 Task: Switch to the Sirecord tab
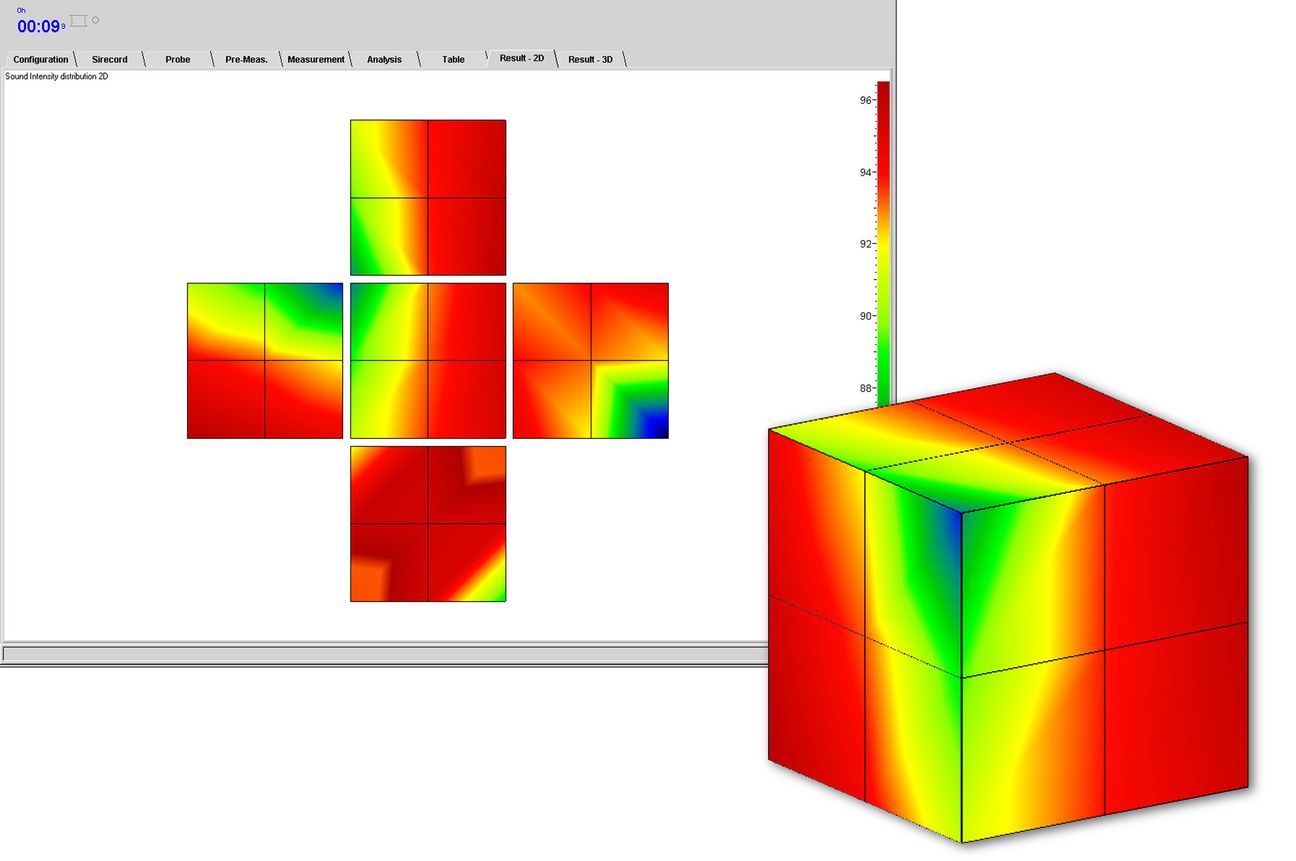point(110,60)
